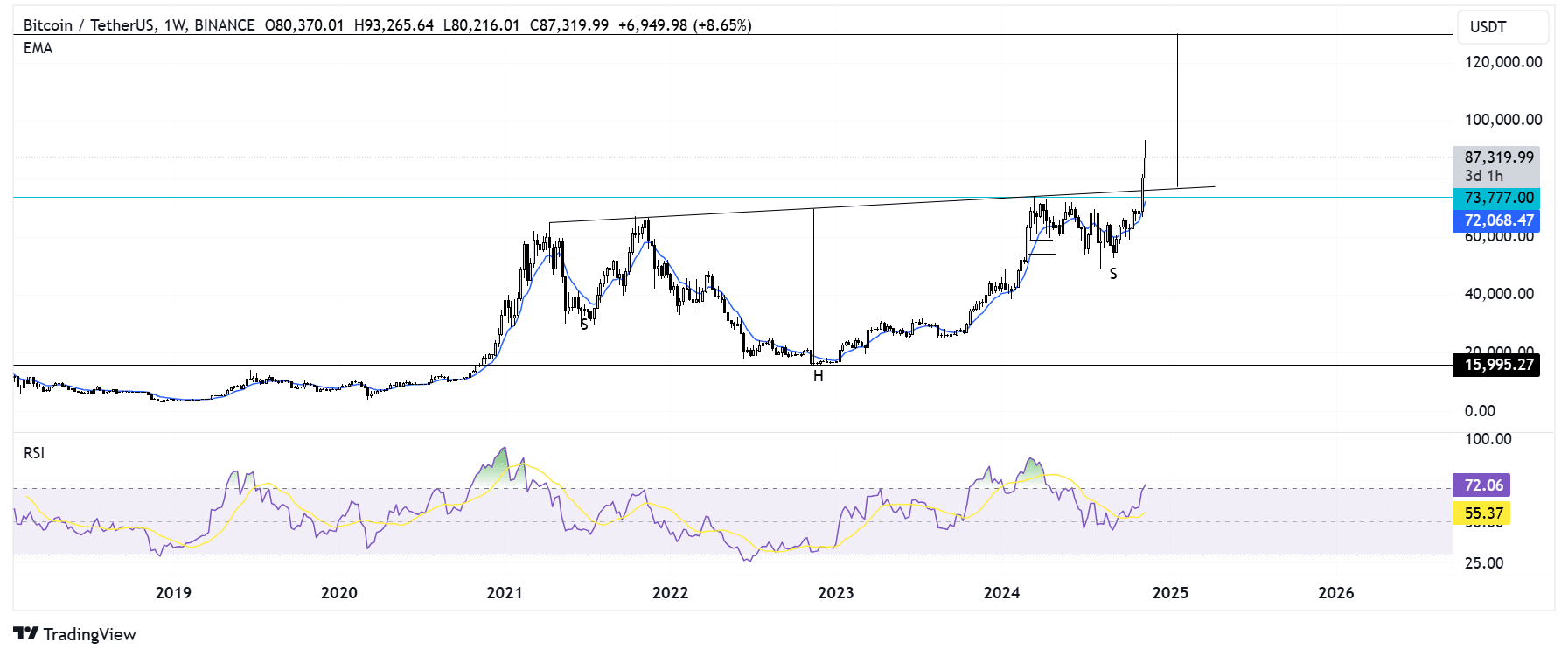Image resolution: width=1568 pixels, height=656 pixels.
Task: Click the 120,000.00 price axis label
Action: tap(1503, 62)
